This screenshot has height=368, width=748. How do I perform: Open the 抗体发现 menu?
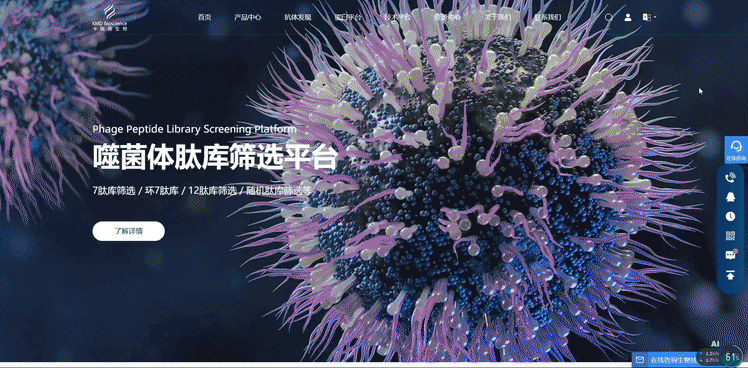point(298,17)
